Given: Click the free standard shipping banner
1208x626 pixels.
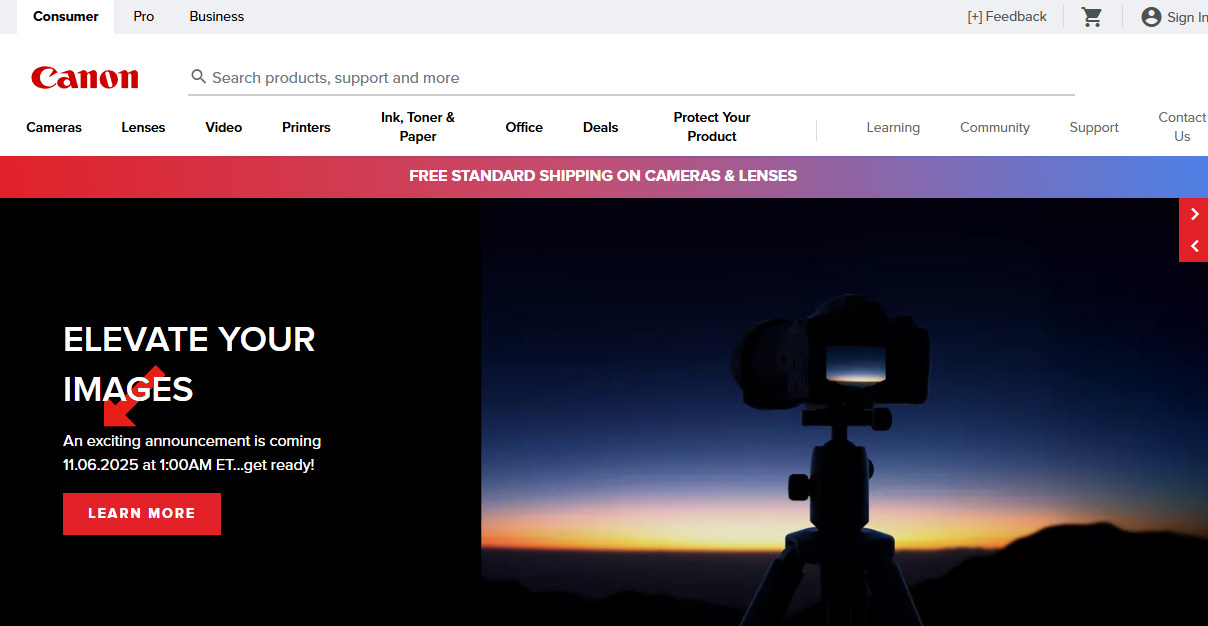Looking at the screenshot, I should [603, 176].
